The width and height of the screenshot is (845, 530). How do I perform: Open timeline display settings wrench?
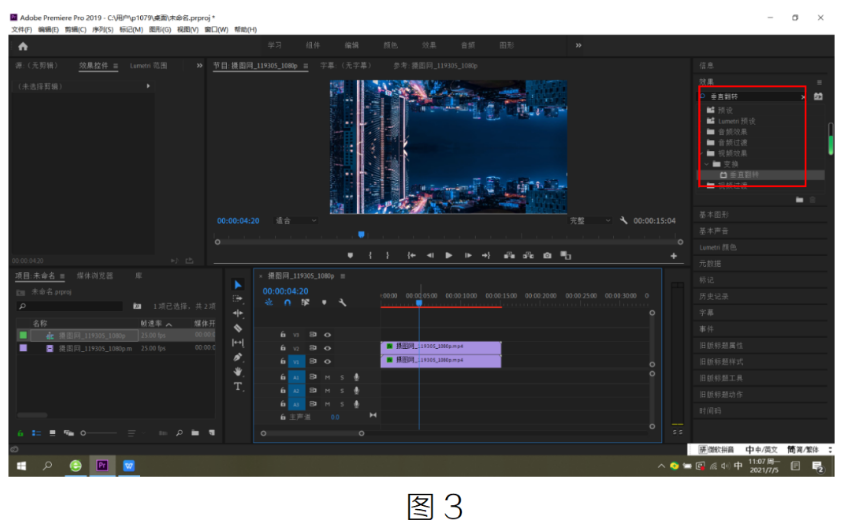[x=342, y=302]
